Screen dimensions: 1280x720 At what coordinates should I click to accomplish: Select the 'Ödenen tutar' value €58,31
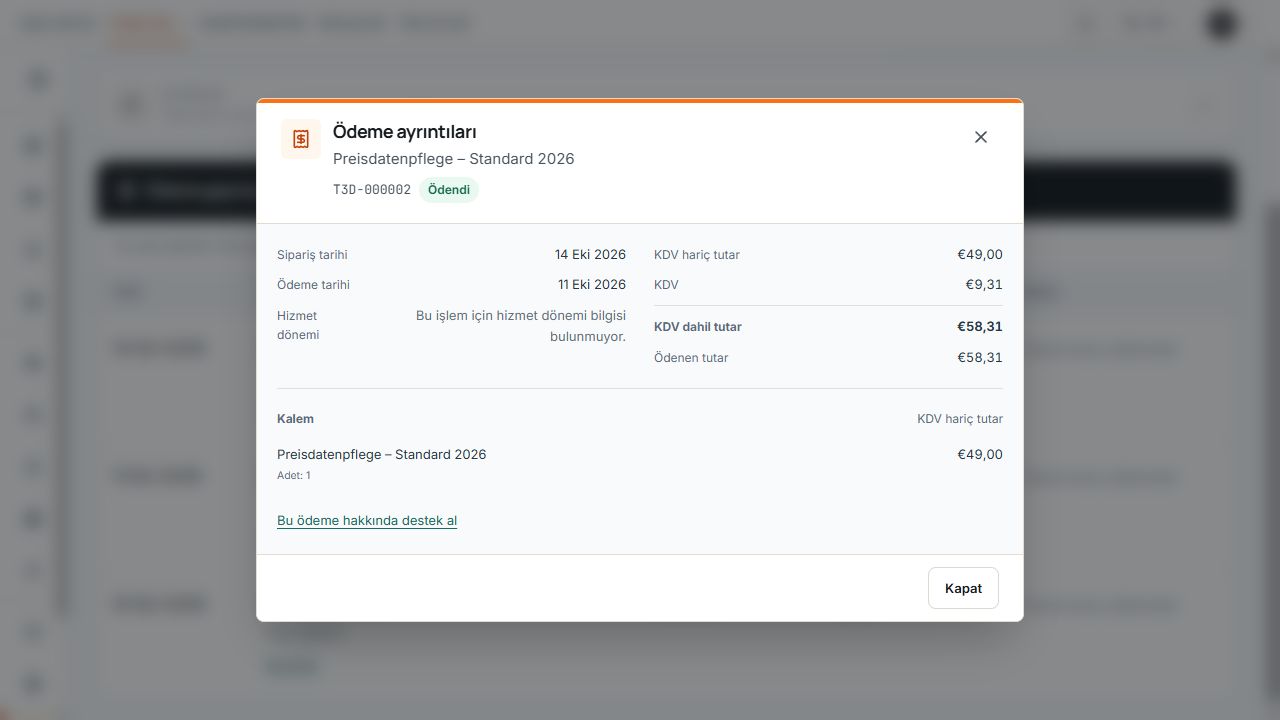click(x=980, y=358)
